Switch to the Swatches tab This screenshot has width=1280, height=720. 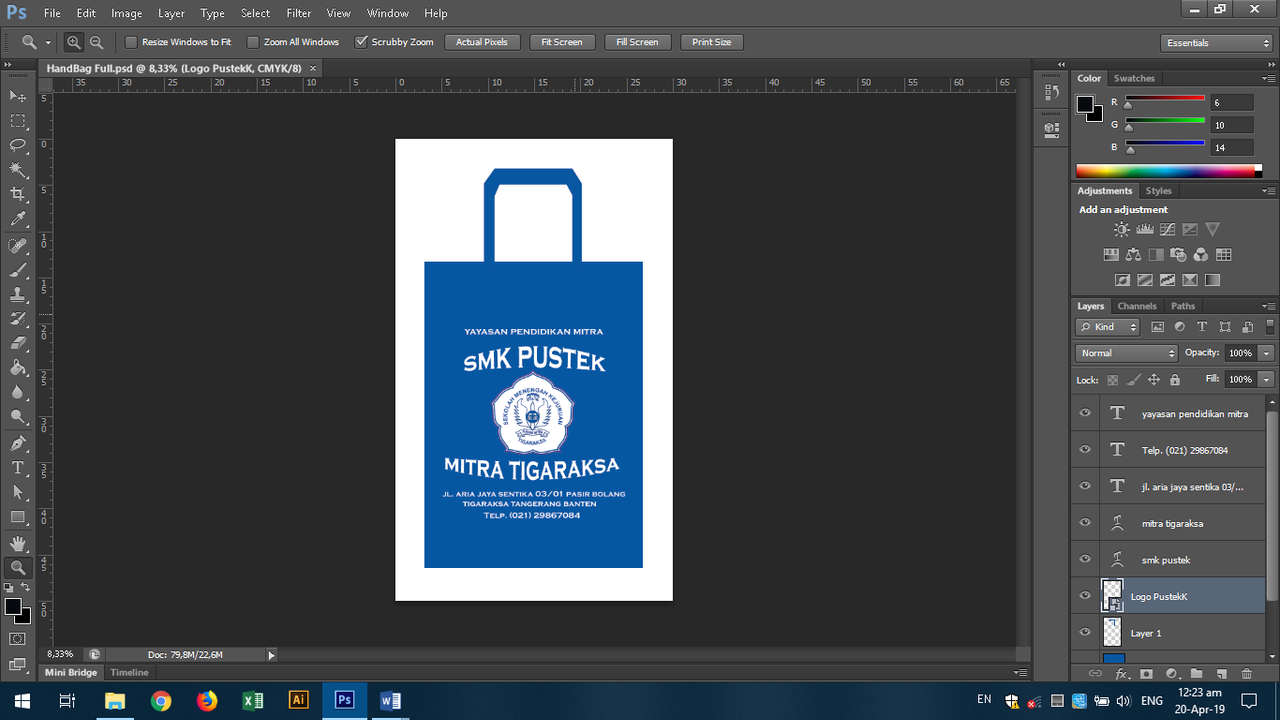click(x=1134, y=78)
